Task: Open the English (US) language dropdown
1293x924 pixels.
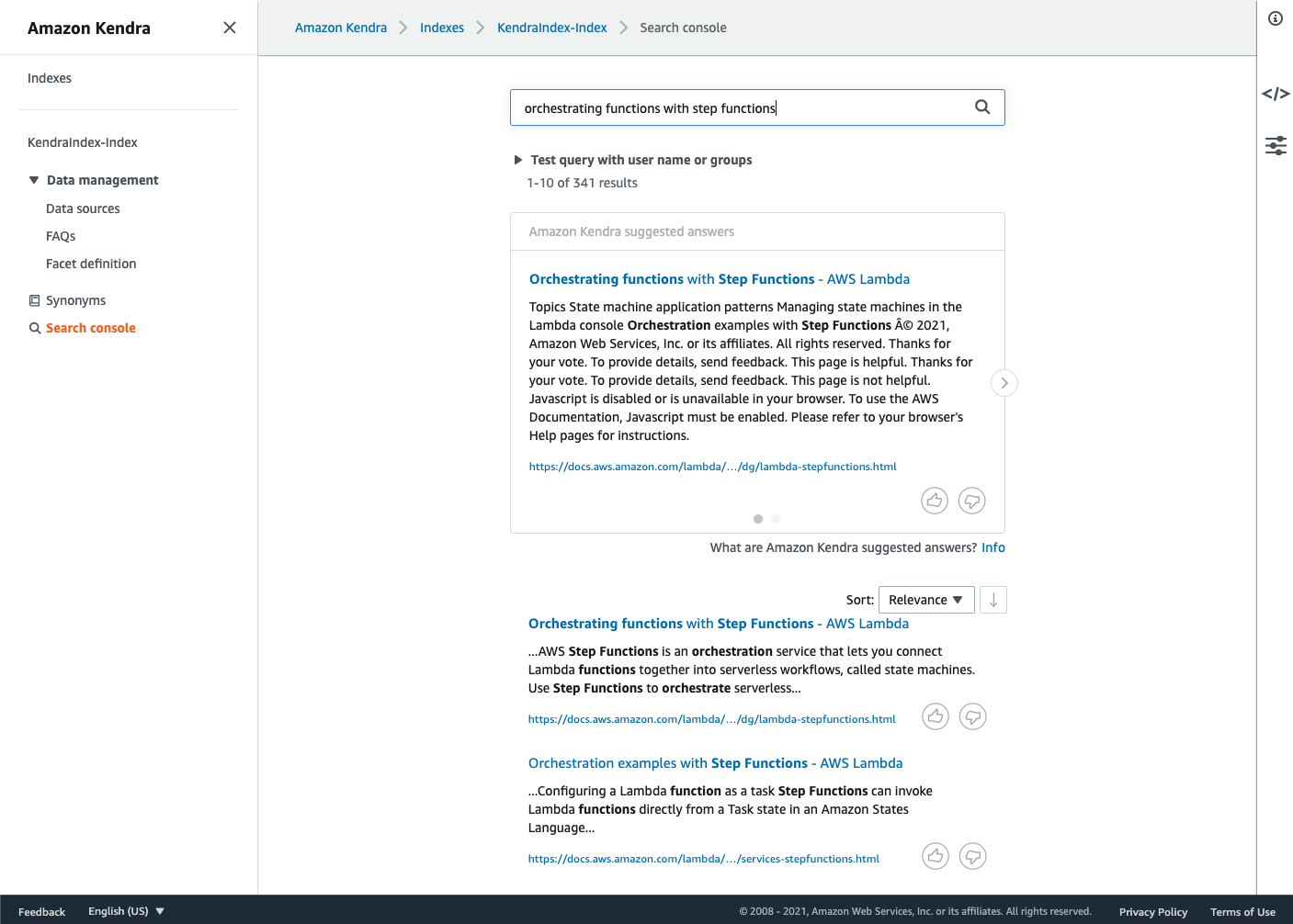Action: click(126, 911)
